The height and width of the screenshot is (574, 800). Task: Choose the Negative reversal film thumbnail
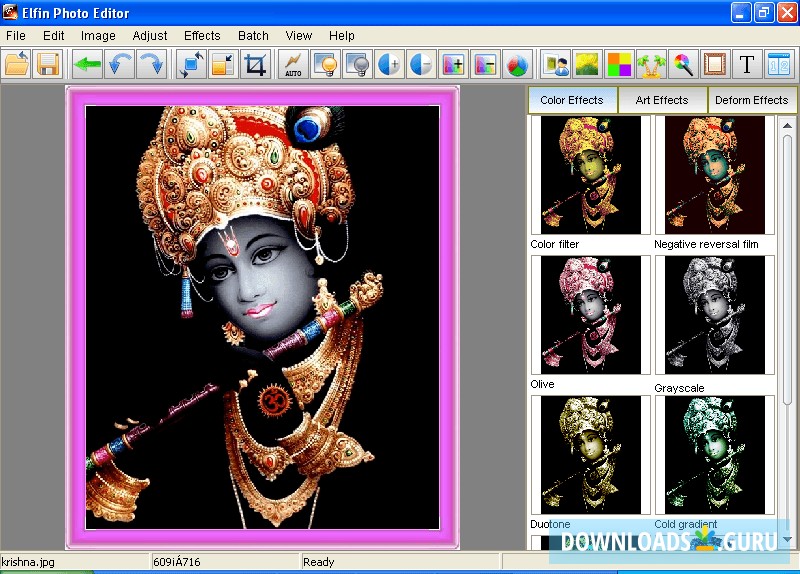pyautogui.click(x=714, y=175)
